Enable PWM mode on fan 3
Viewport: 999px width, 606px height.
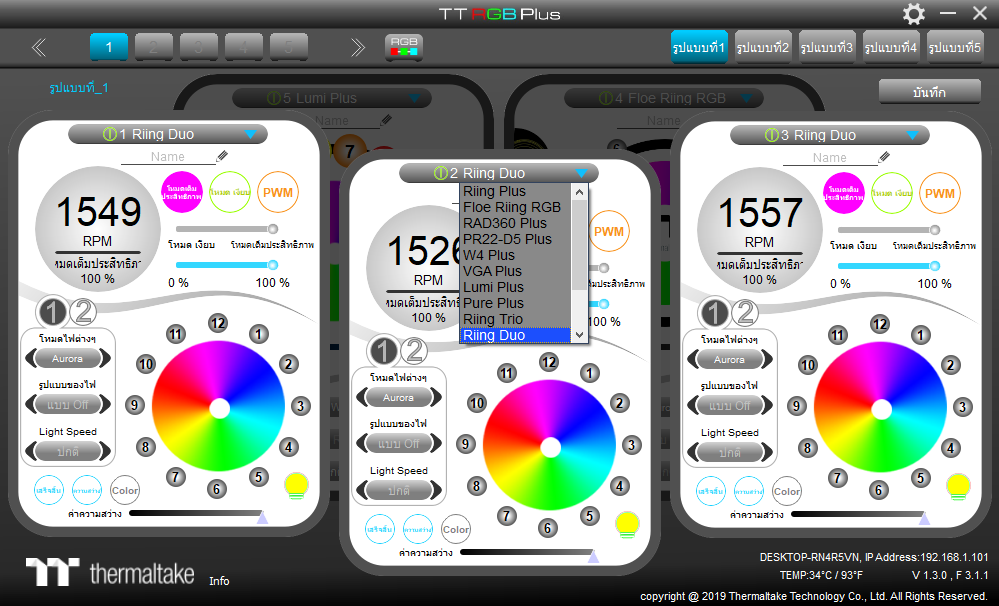click(940, 193)
